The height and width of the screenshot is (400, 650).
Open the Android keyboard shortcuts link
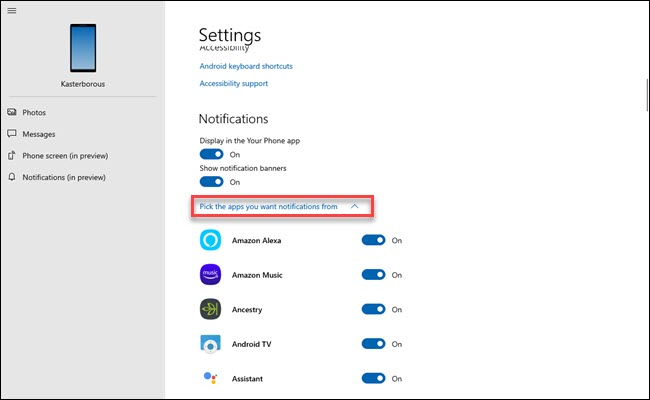pyautogui.click(x=246, y=66)
